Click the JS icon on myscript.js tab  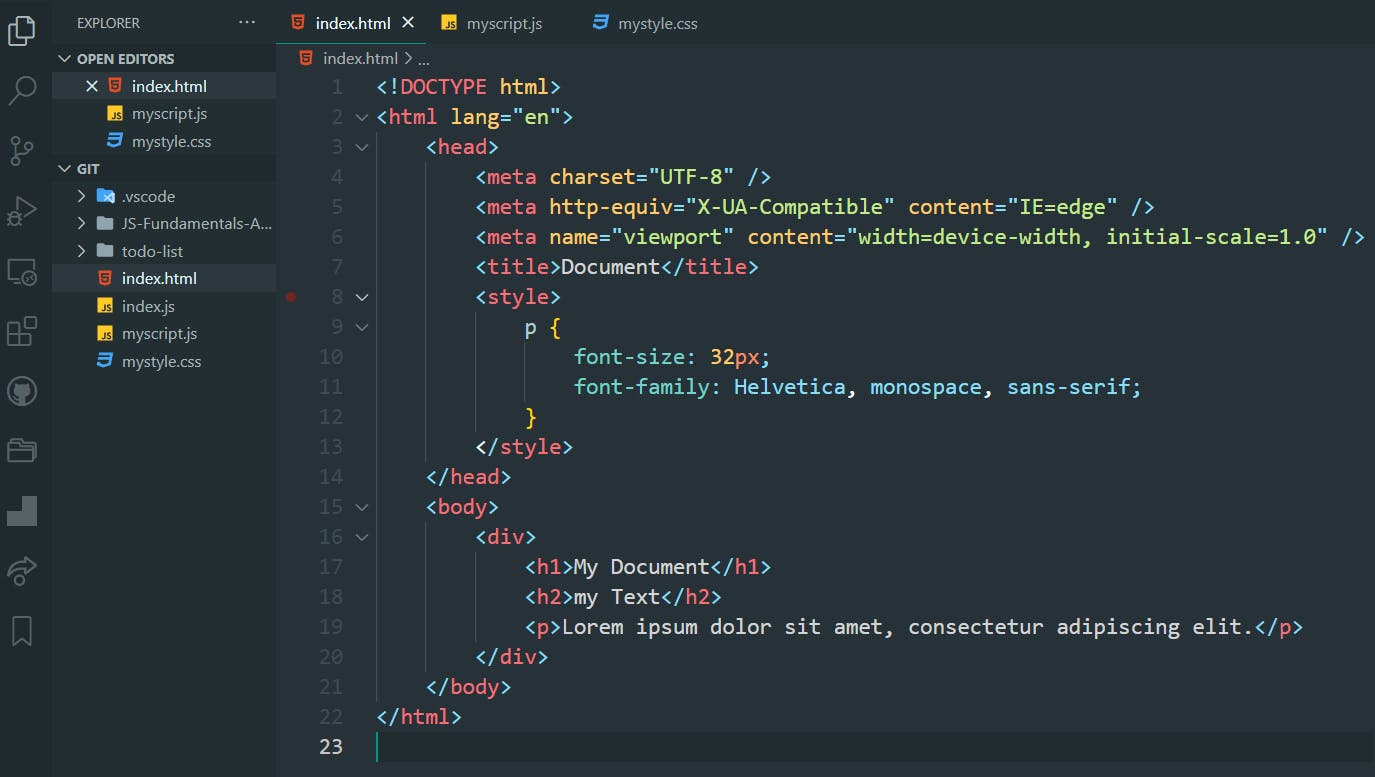[x=450, y=23]
